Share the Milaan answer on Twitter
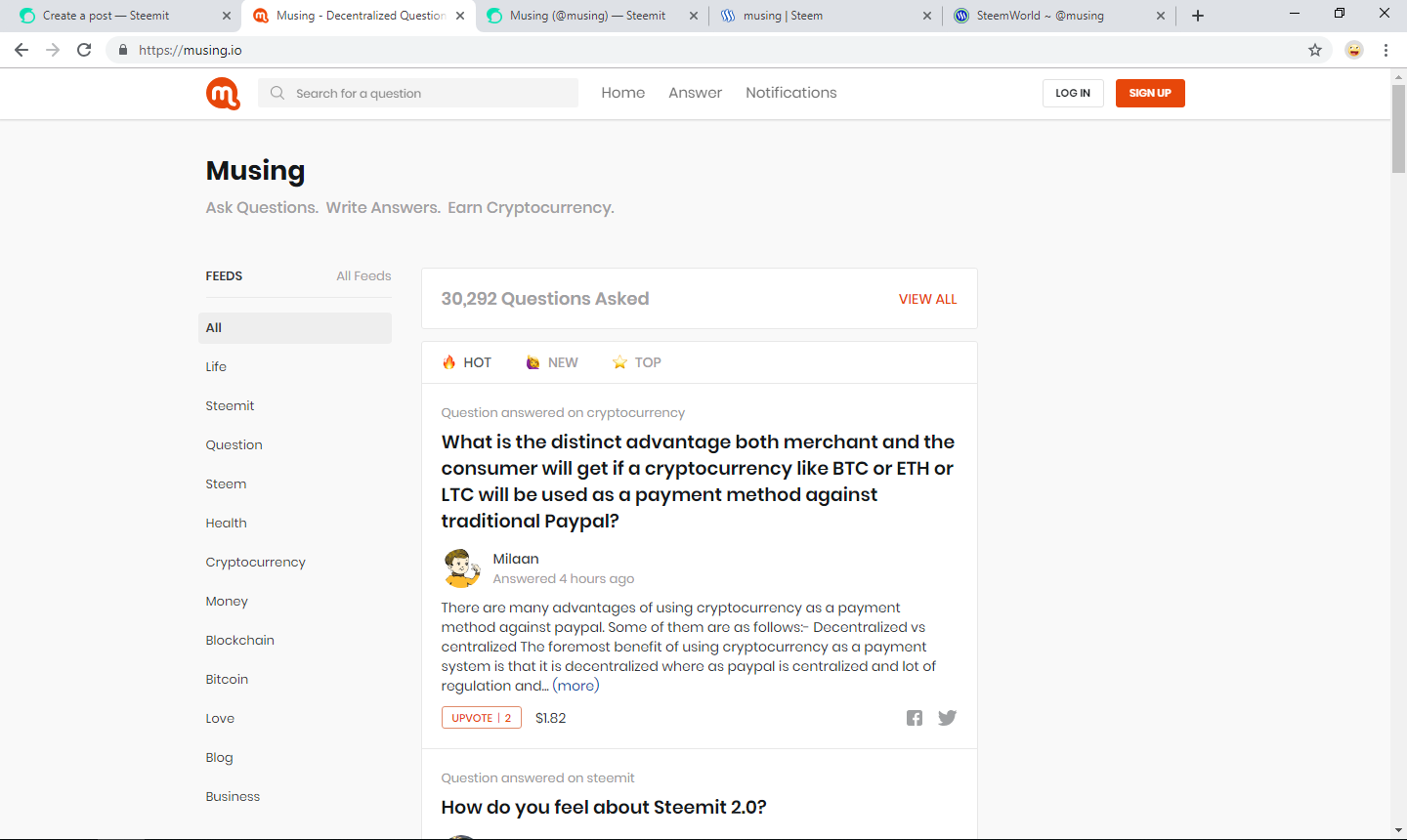The height and width of the screenshot is (840, 1407). [x=947, y=718]
